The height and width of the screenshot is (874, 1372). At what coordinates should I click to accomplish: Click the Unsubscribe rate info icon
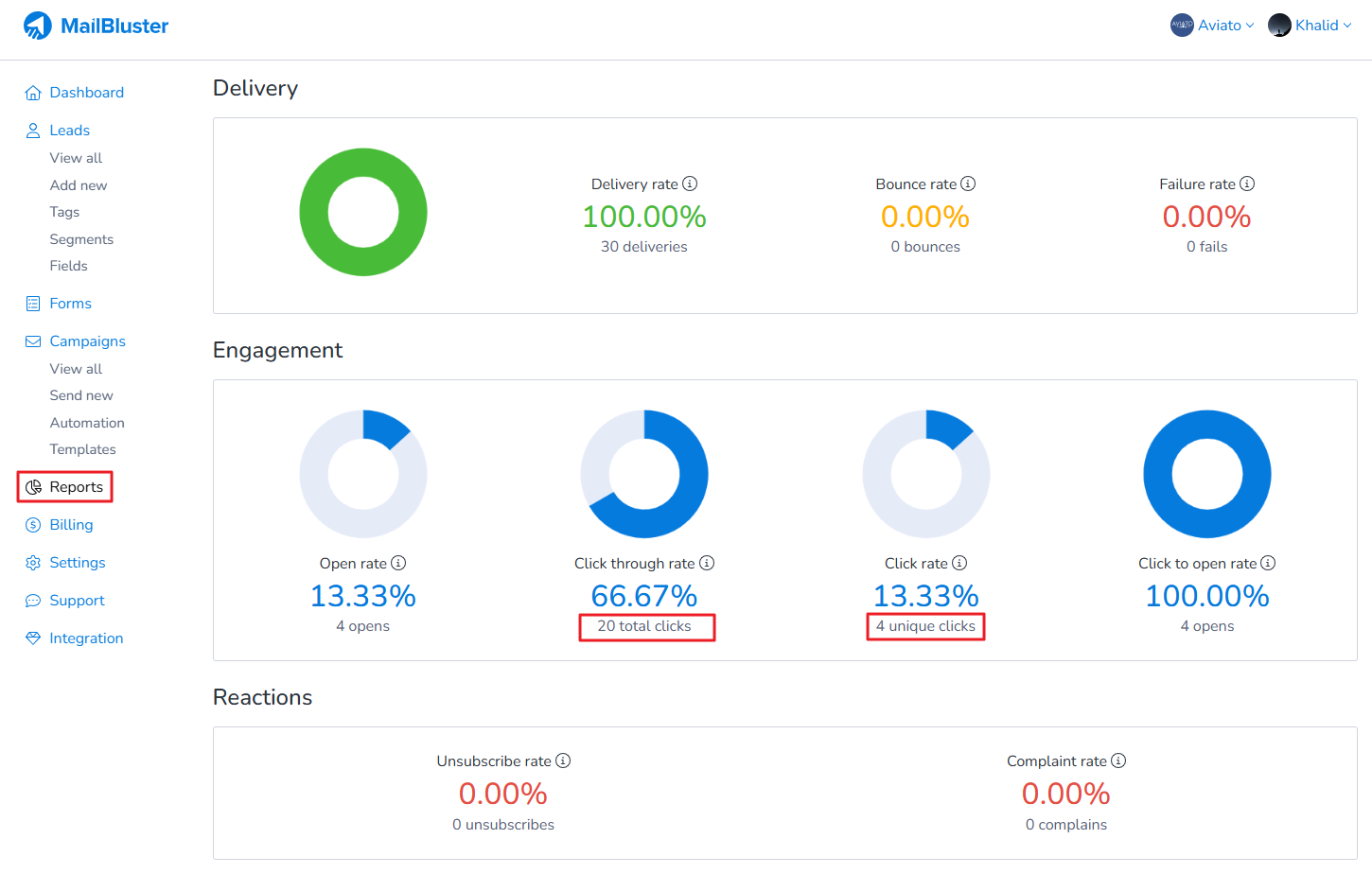coord(563,760)
